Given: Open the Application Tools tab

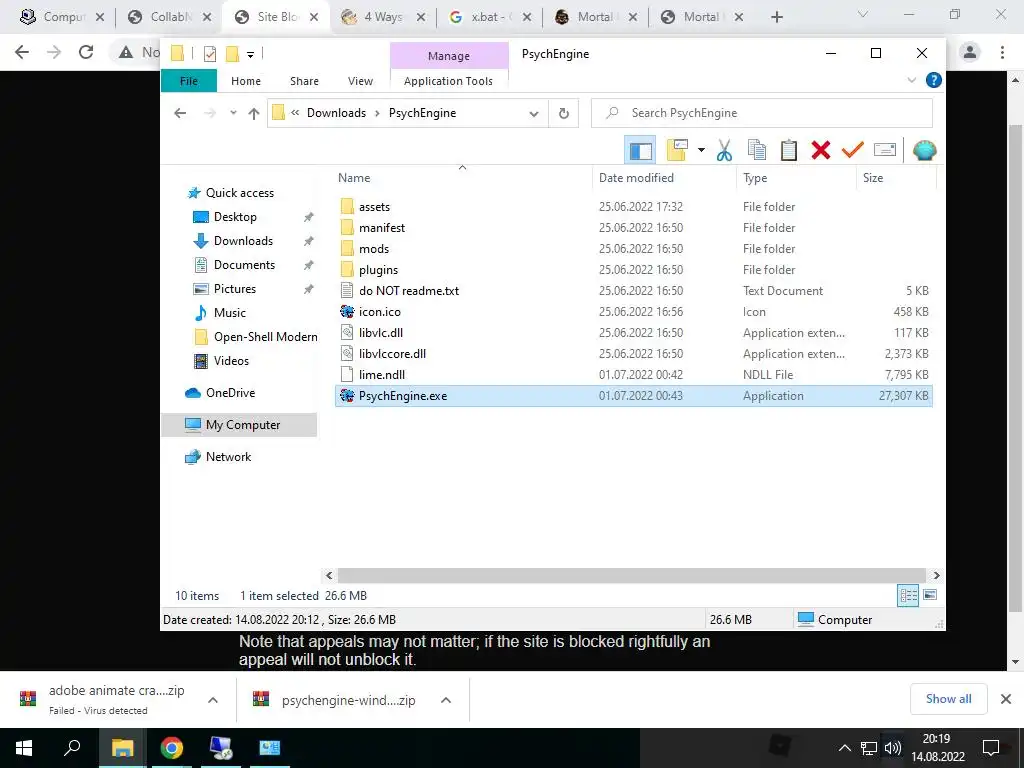Looking at the screenshot, I should point(448,81).
